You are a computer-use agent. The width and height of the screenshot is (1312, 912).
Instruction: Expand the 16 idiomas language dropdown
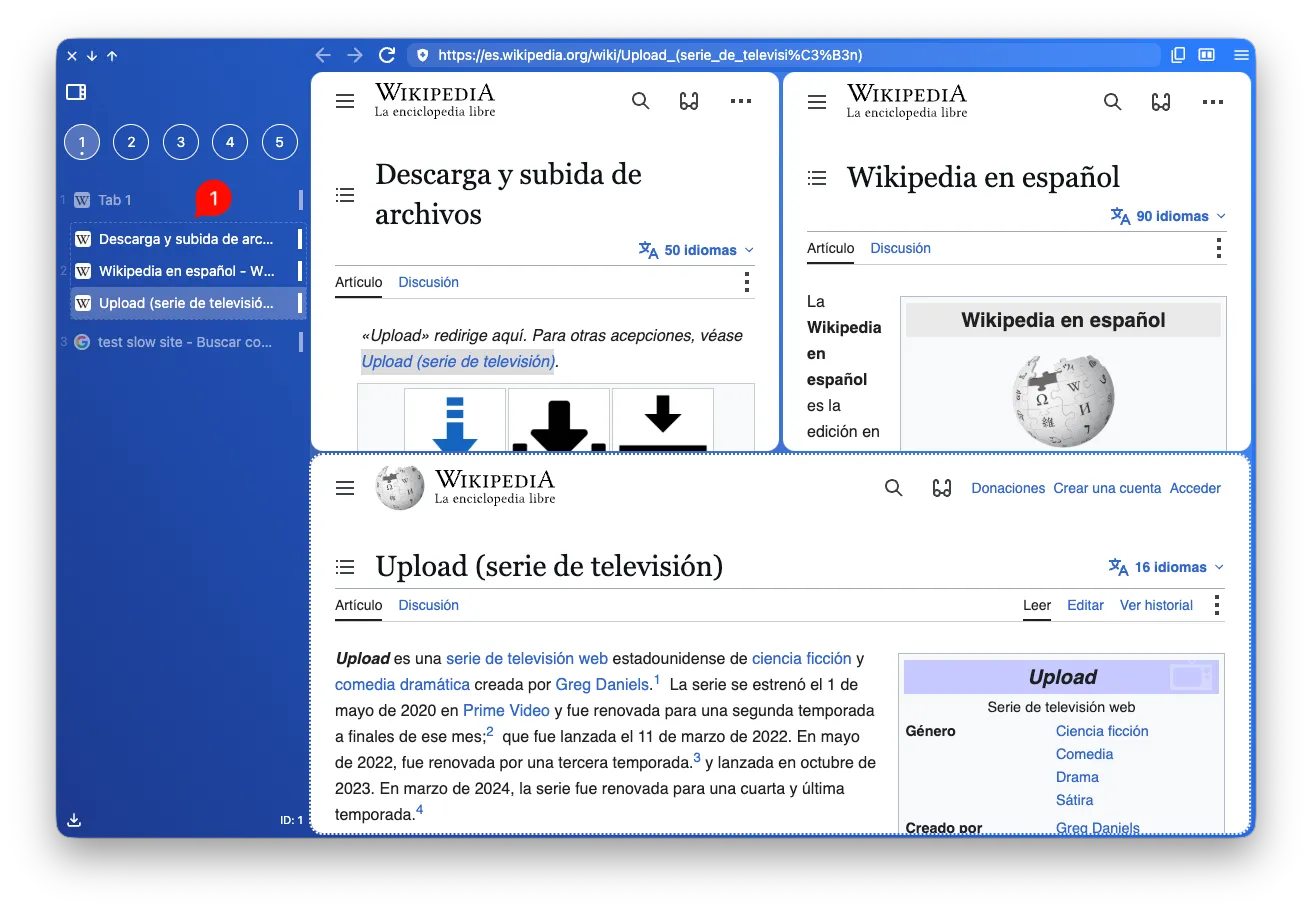[x=1167, y=567]
